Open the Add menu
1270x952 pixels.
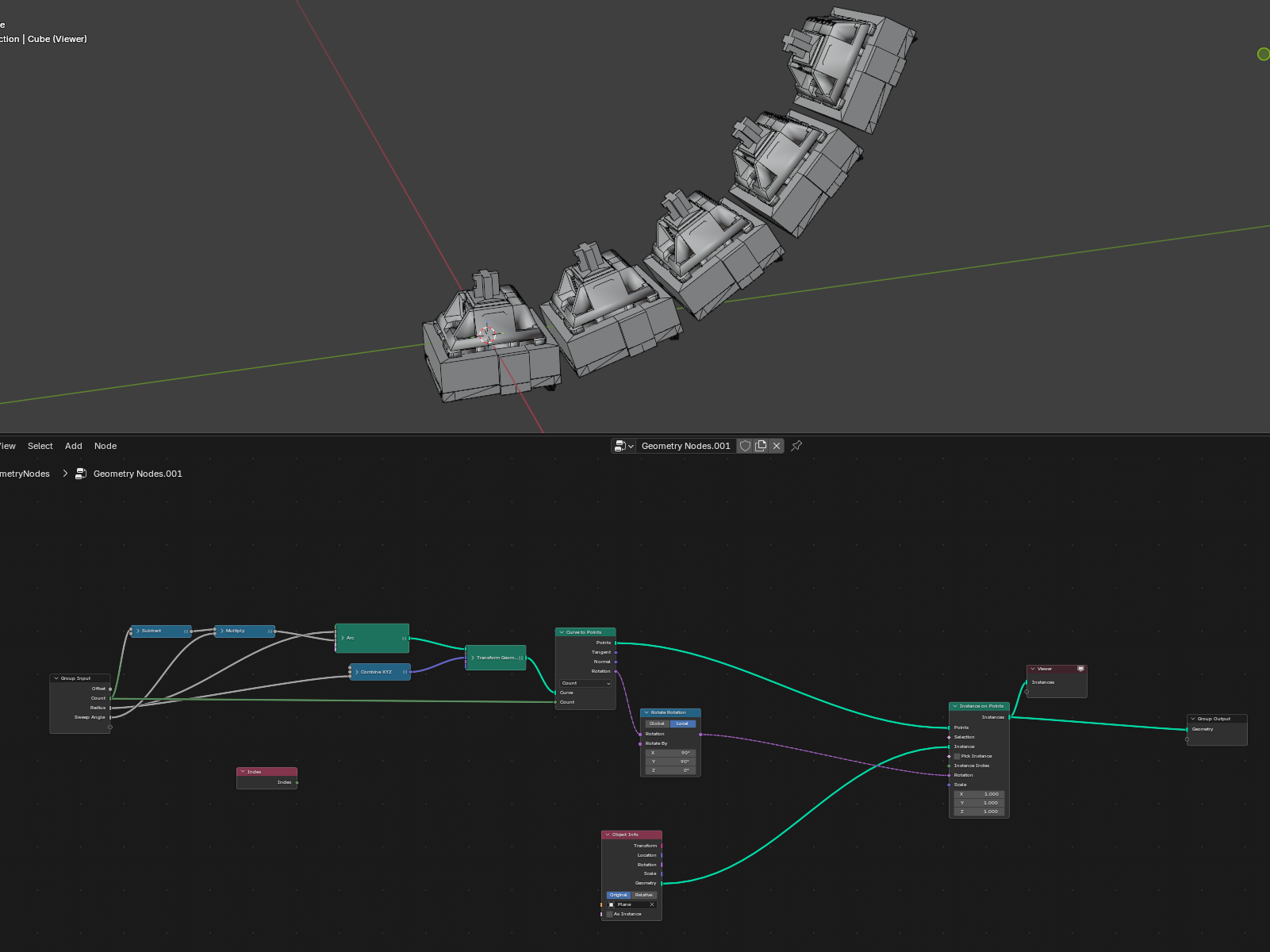tap(74, 446)
